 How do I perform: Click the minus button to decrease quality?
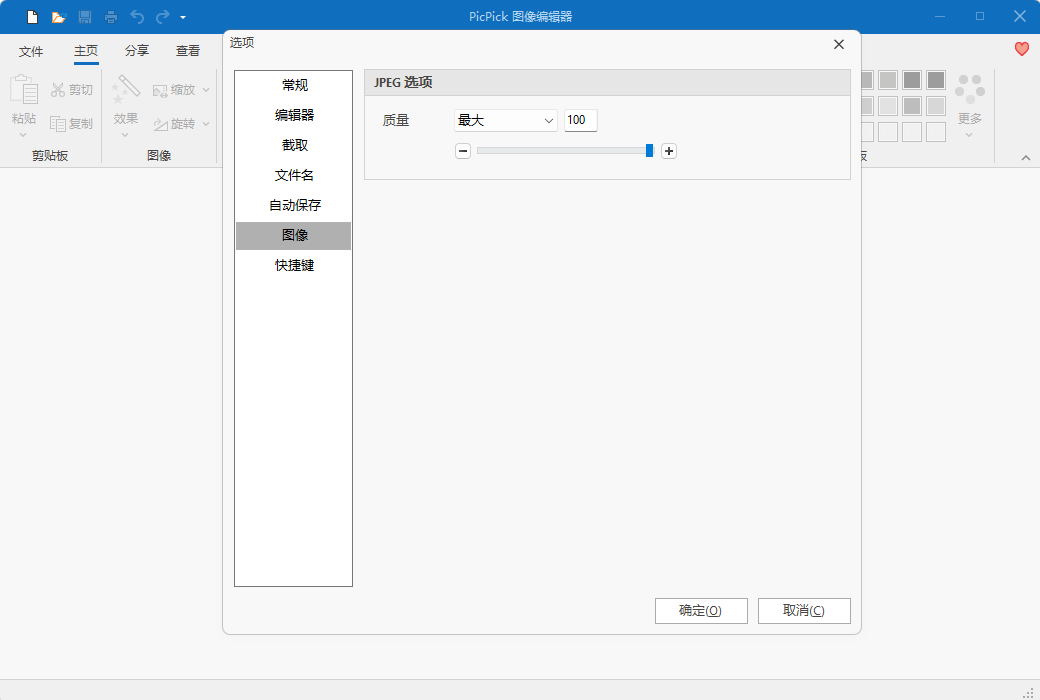tap(463, 151)
